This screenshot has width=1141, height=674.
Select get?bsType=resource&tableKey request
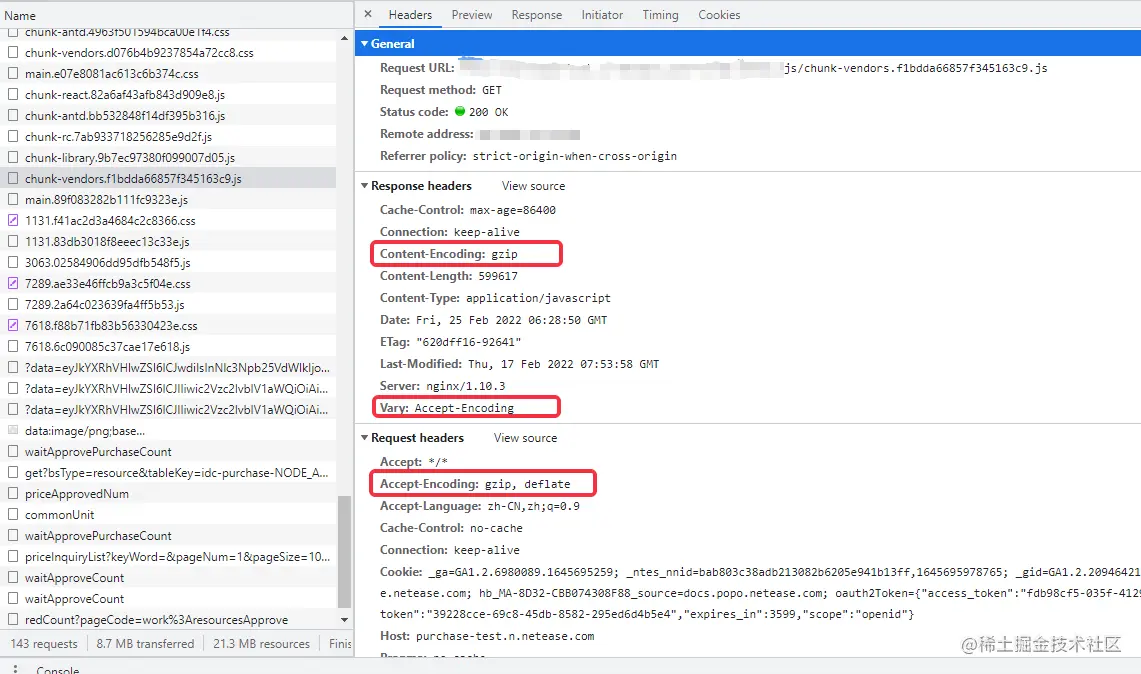(x=168, y=472)
